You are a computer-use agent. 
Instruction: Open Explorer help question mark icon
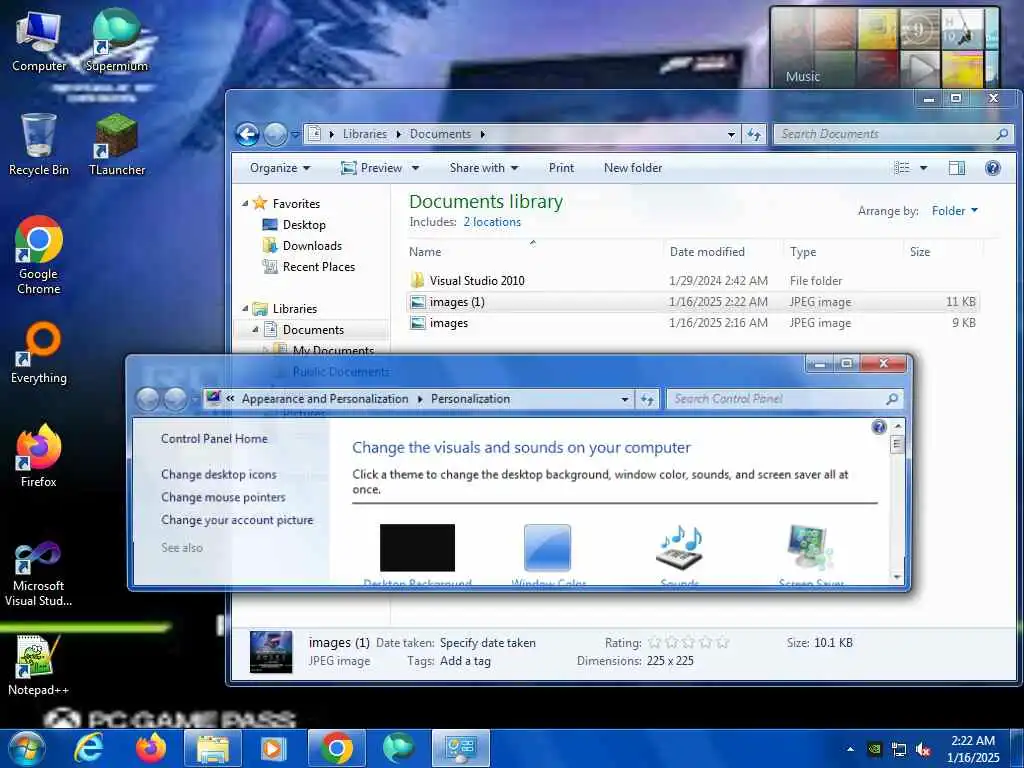click(x=993, y=168)
